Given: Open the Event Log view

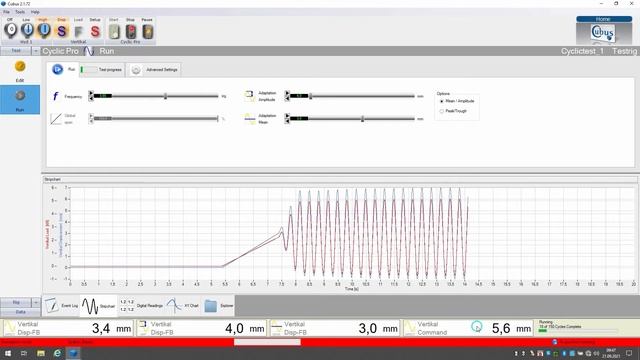Looking at the screenshot, I should point(61,306).
